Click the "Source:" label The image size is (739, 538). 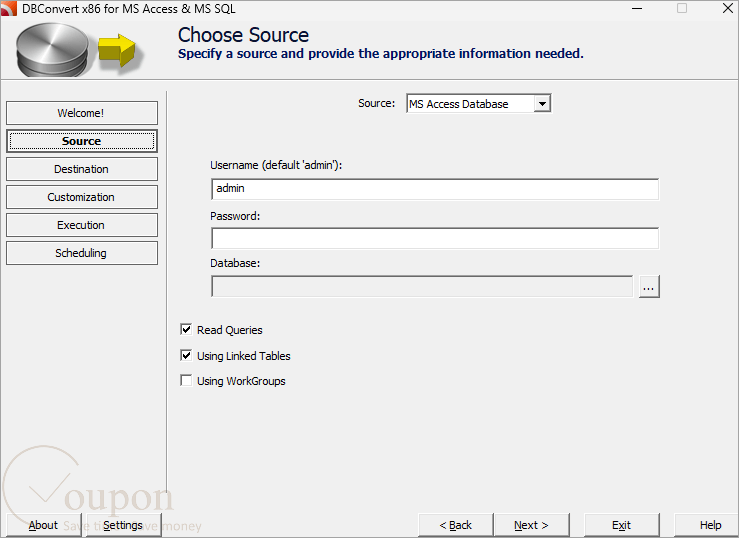pos(377,103)
